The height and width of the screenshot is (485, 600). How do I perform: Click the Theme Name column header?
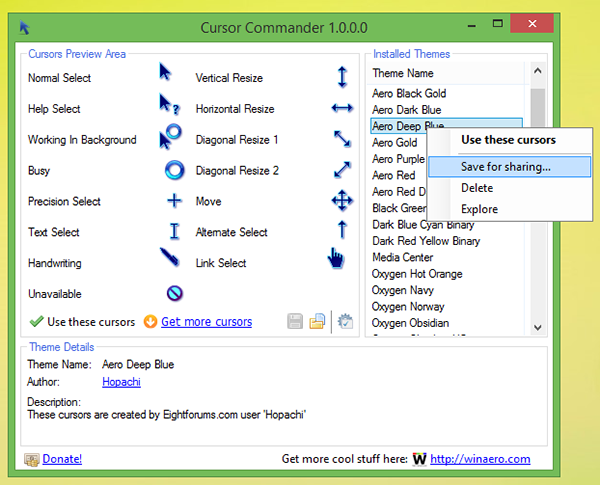(x=446, y=73)
